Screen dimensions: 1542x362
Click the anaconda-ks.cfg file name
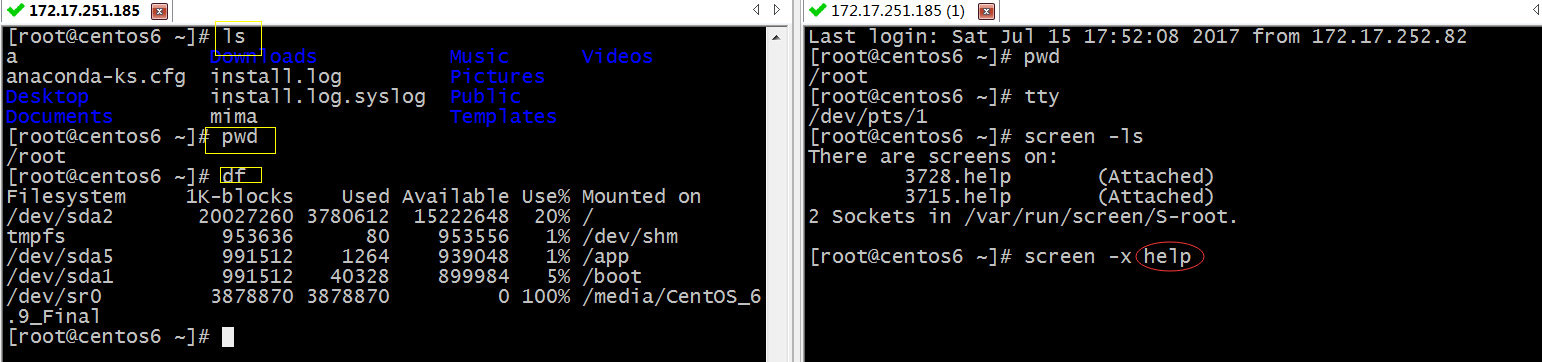pos(95,77)
